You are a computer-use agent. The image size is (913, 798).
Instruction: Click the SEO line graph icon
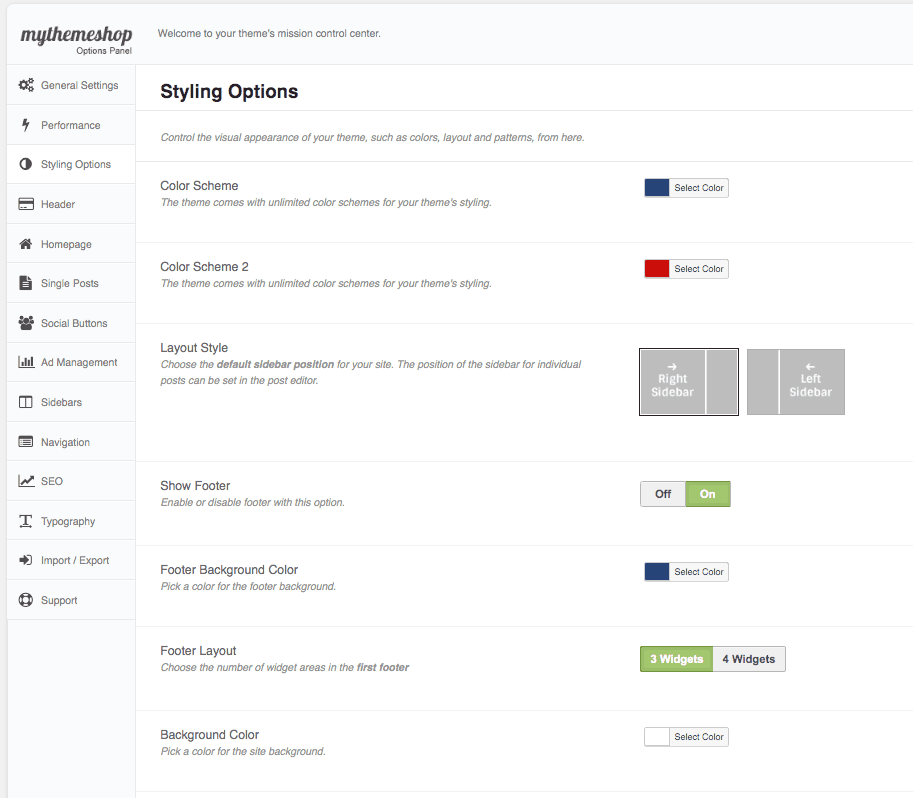click(x=26, y=481)
